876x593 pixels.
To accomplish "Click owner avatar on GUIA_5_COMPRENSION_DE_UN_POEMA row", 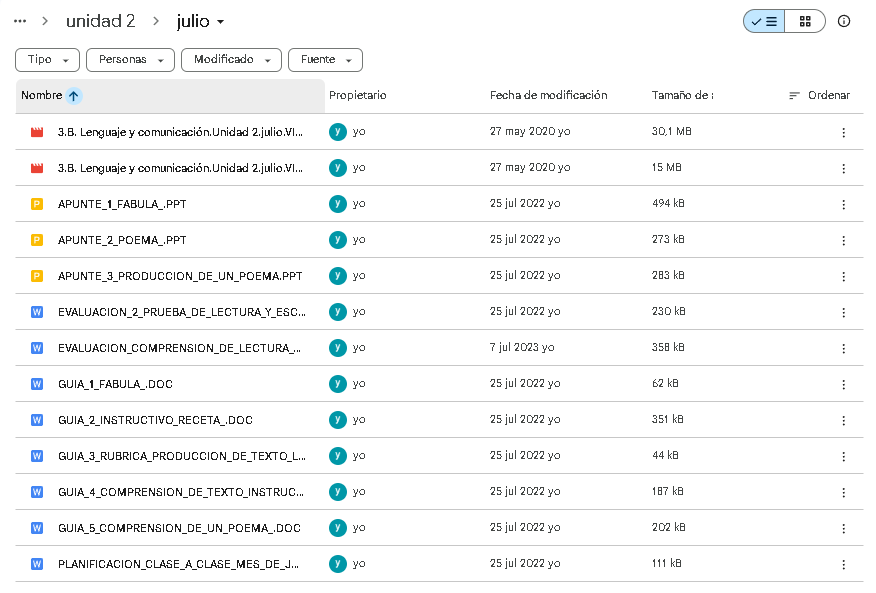I will tap(337, 528).
